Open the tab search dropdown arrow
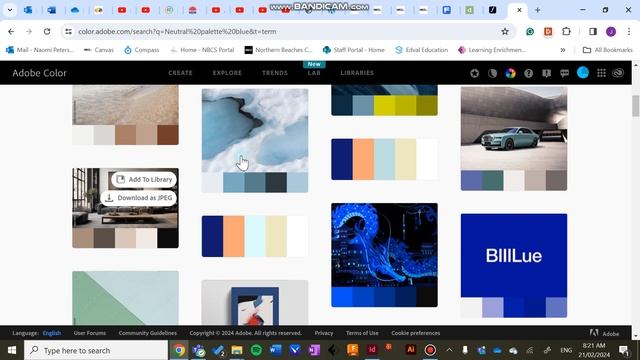The width and height of the screenshot is (640, 360). point(10,10)
